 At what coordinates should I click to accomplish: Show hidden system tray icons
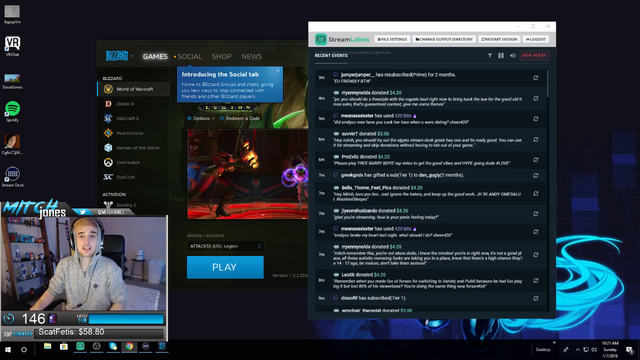click(578, 350)
